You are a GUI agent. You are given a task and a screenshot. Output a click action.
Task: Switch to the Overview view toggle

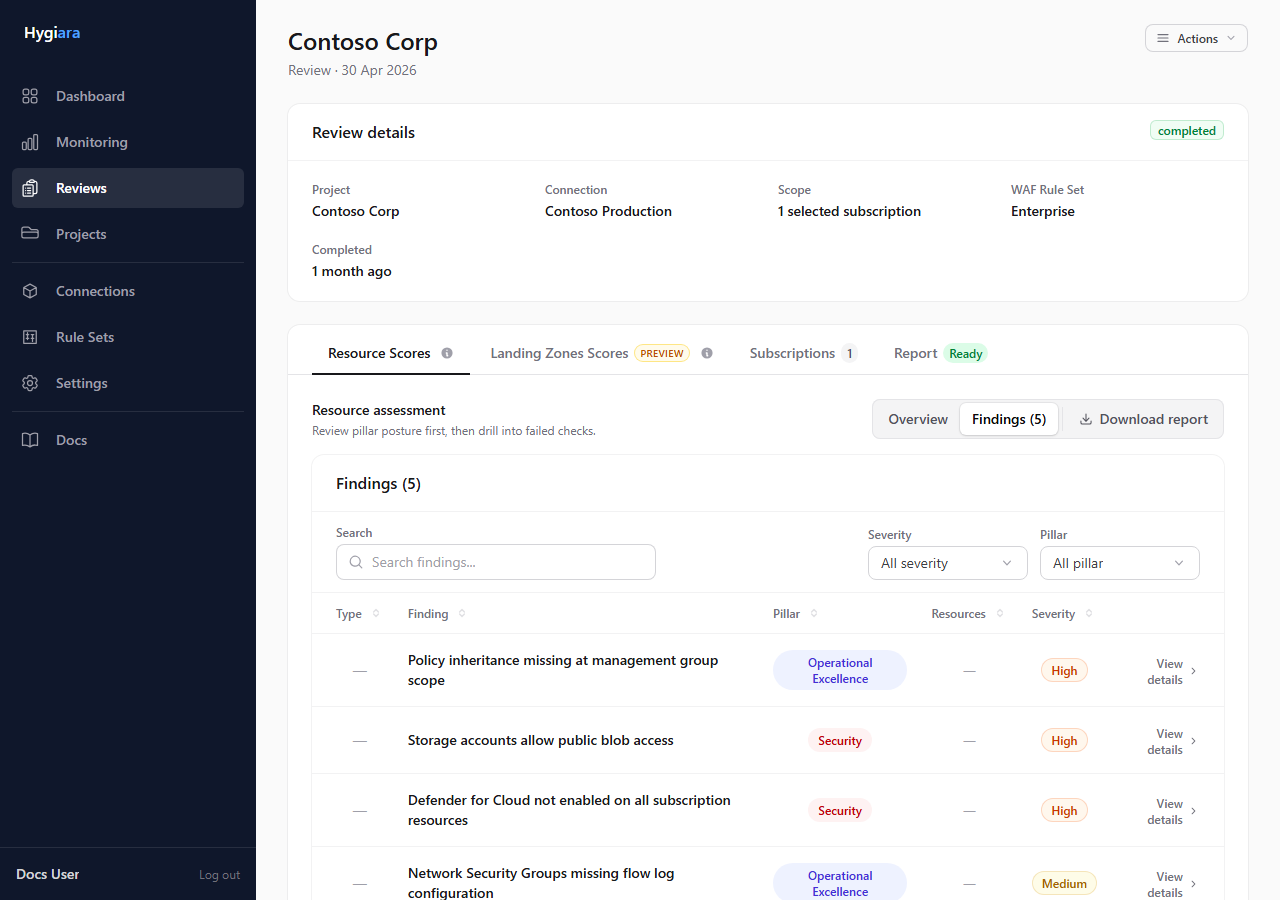point(918,419)
